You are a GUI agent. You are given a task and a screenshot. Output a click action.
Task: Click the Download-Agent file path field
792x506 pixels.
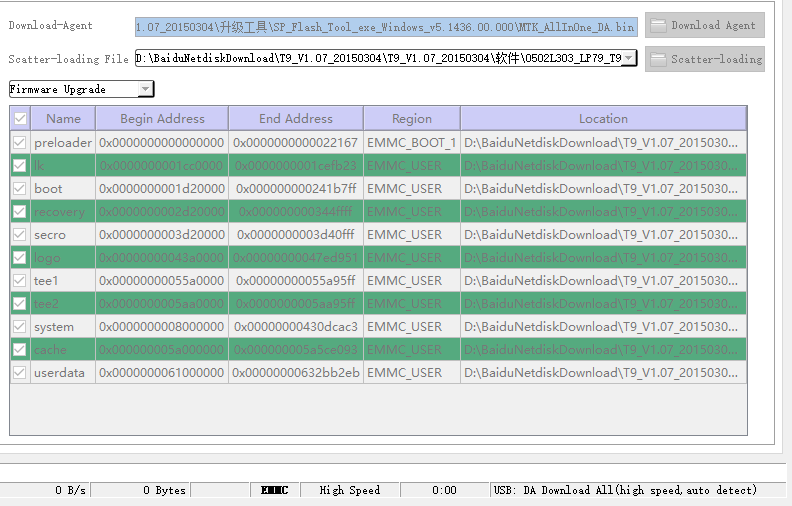(385, 25)
